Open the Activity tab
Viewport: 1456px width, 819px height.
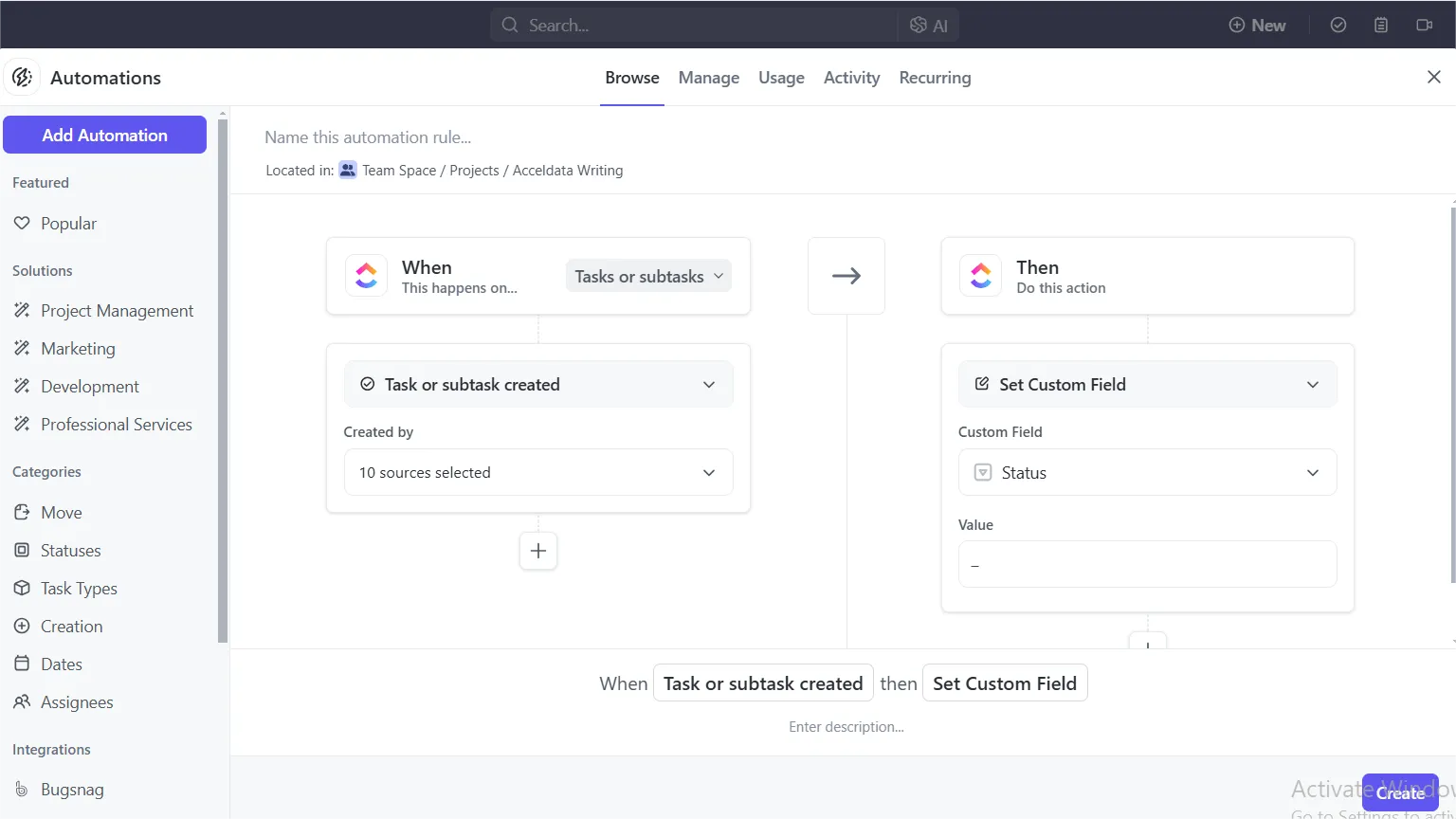click(x=851, y=78)
